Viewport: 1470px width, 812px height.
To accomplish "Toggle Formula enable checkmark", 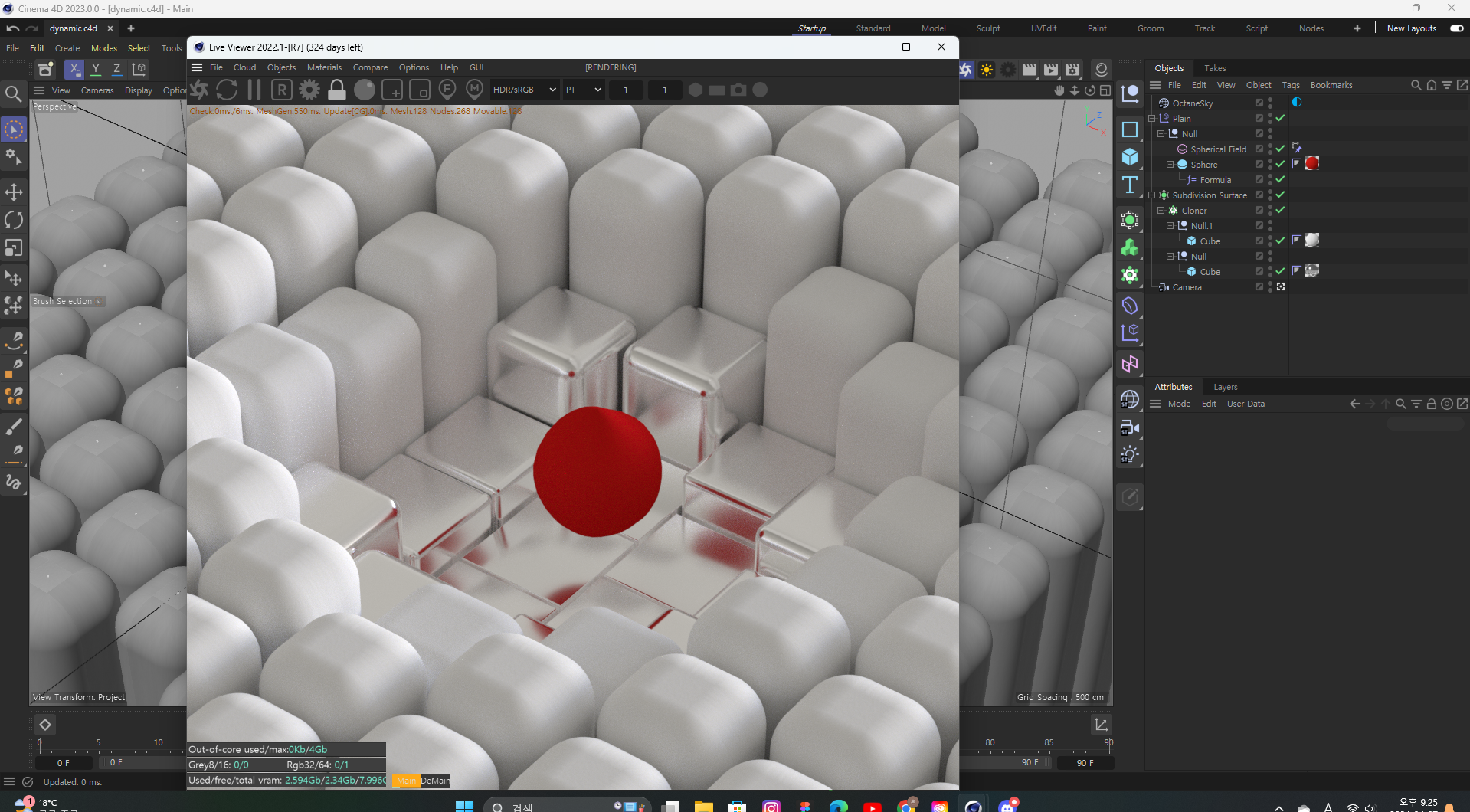I will coord(1280,179).
